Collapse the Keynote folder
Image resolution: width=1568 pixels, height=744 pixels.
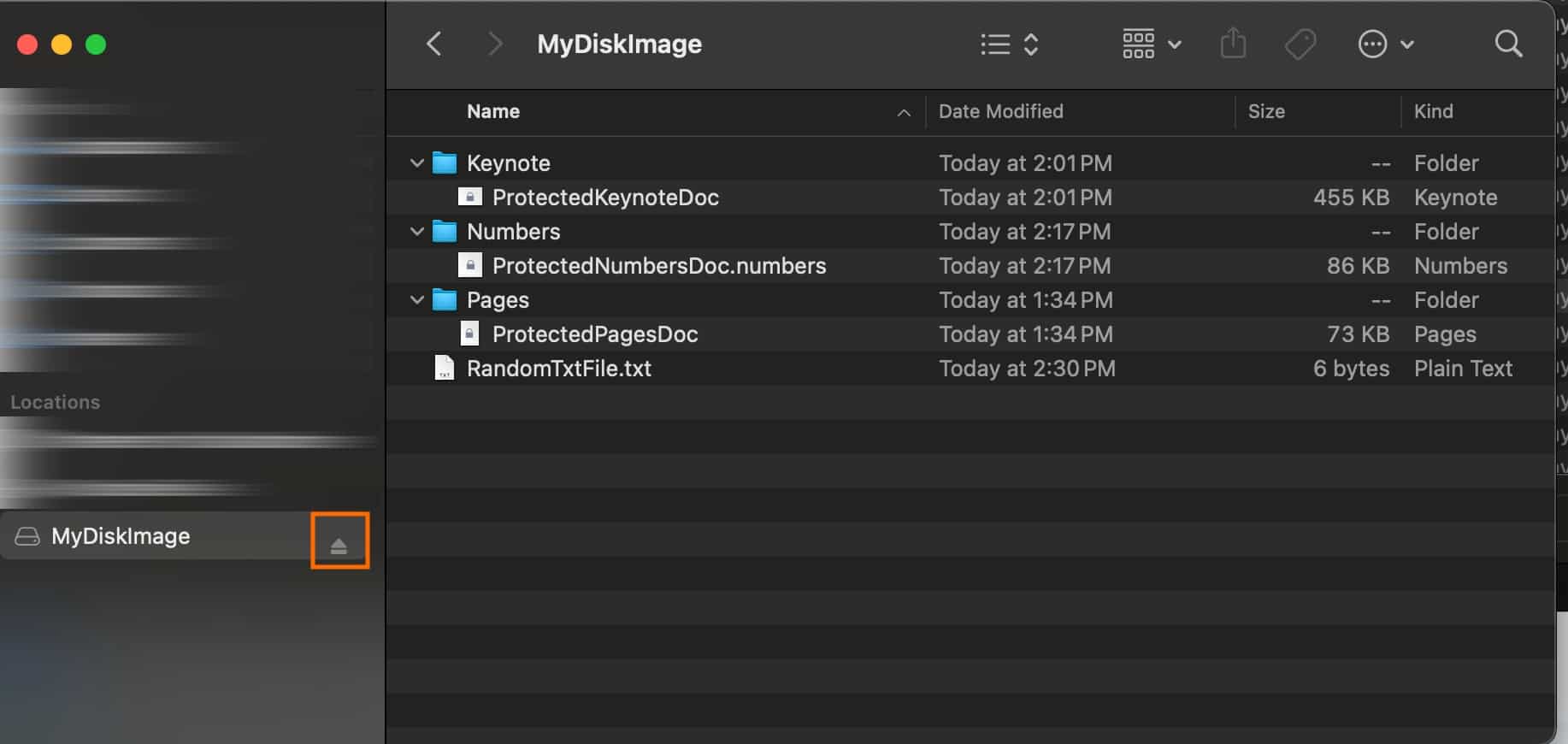[x=417, y=162]
